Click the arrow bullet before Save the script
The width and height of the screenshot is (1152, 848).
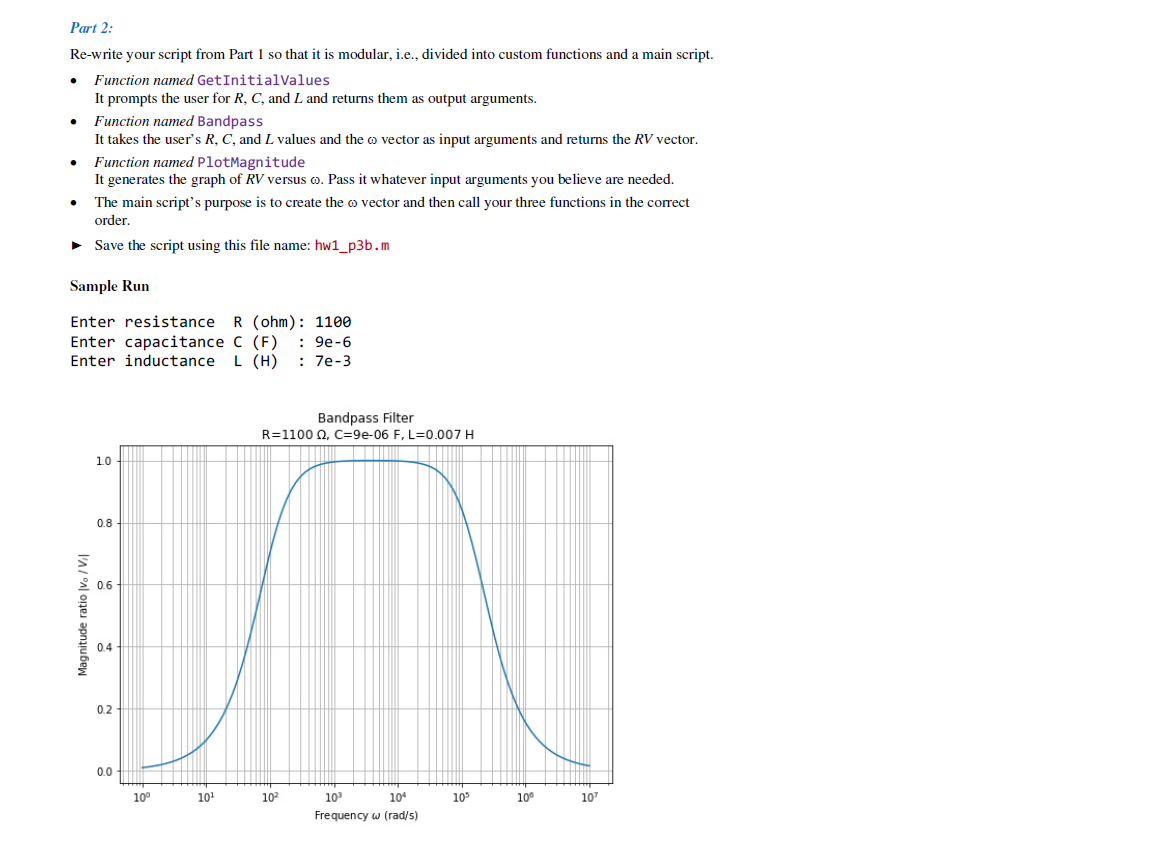pos(78,245)
